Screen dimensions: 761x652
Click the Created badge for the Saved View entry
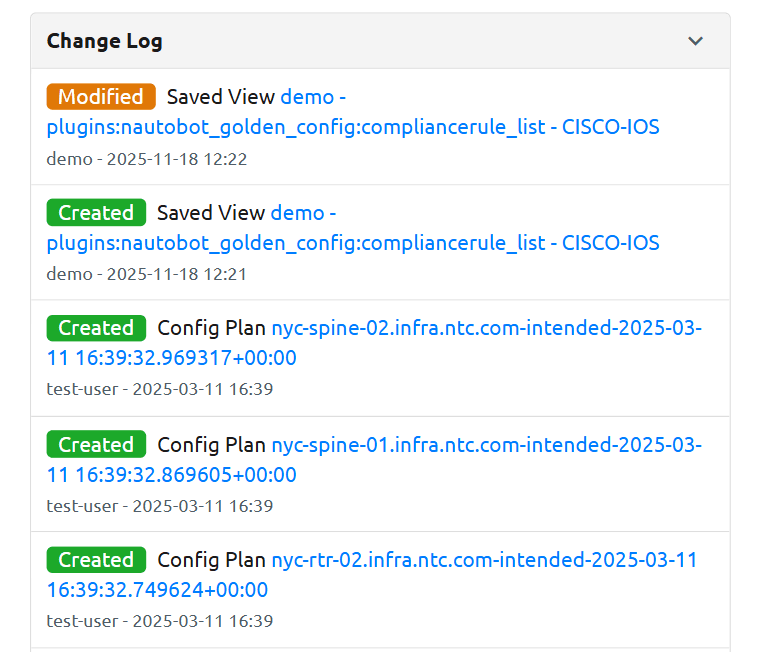[x=96, y=213]
